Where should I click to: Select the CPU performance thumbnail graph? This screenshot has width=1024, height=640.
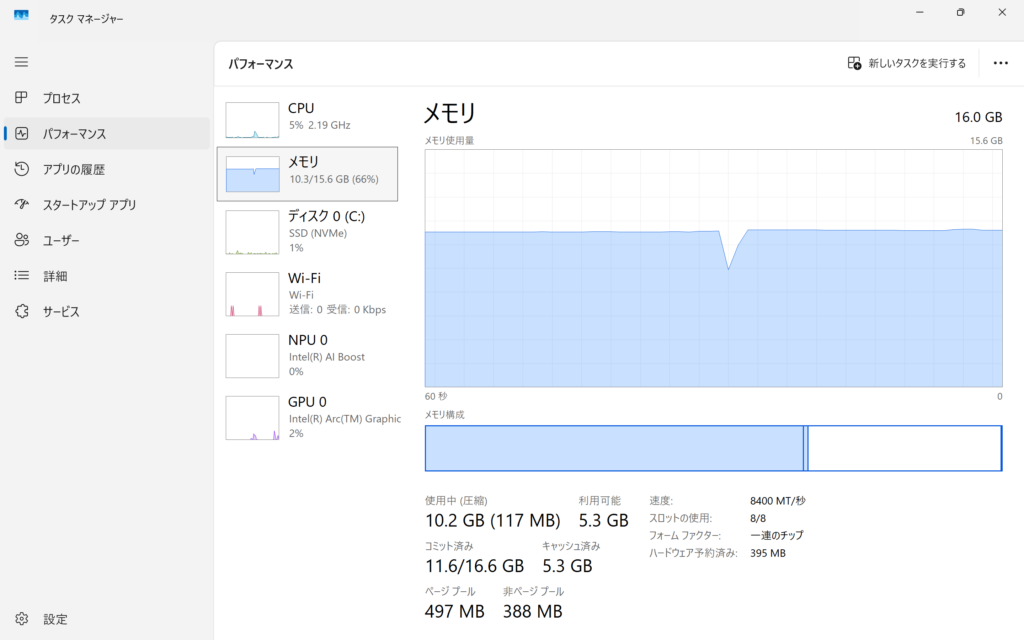252,120
